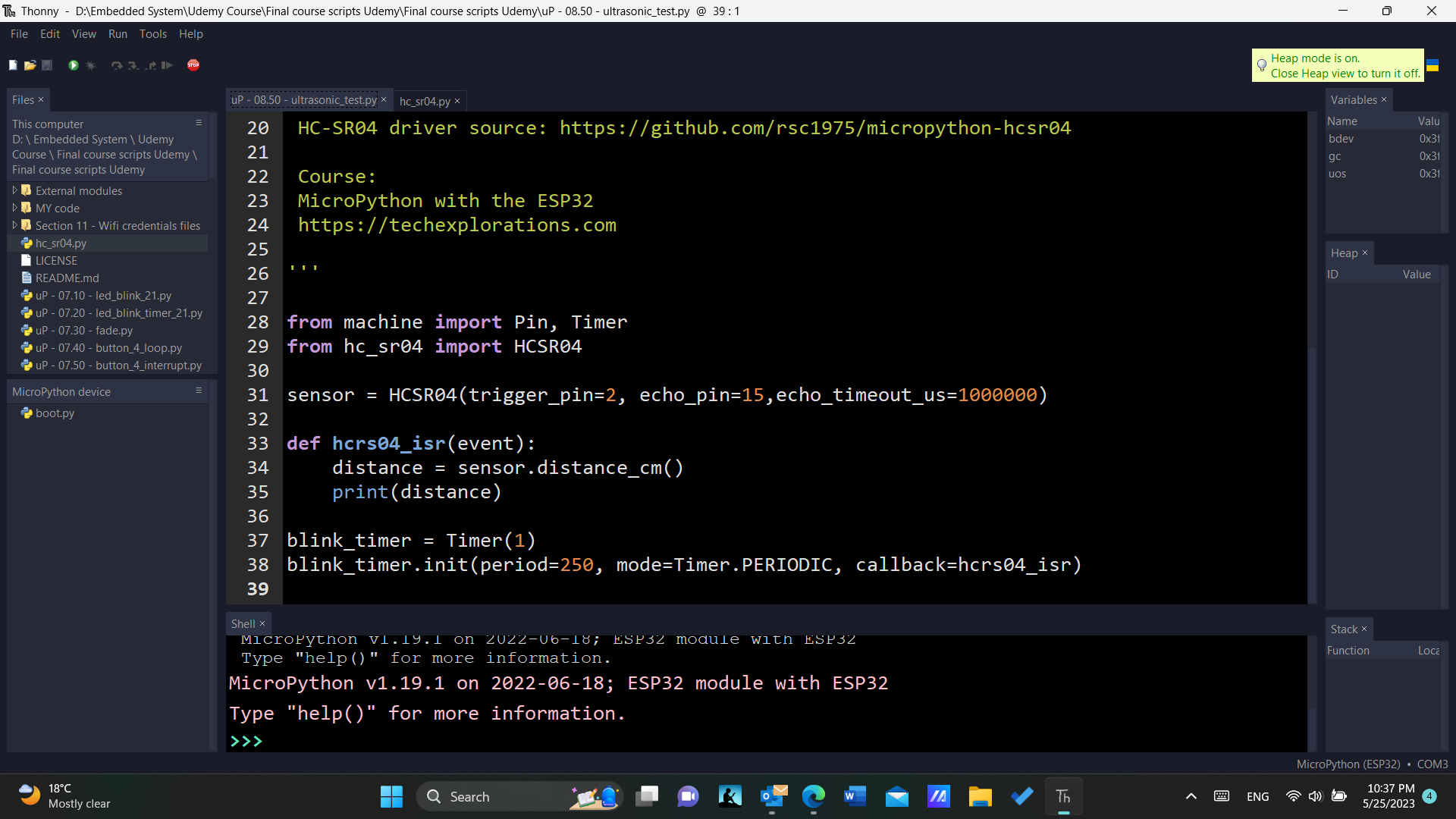
Task: Resume the paused program
Action: [166, 65]
